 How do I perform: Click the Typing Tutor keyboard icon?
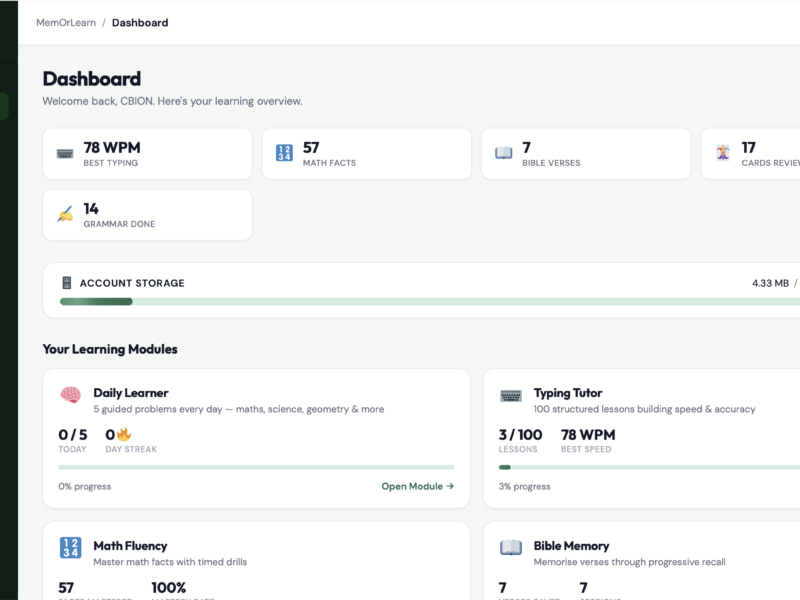[511, 395]
